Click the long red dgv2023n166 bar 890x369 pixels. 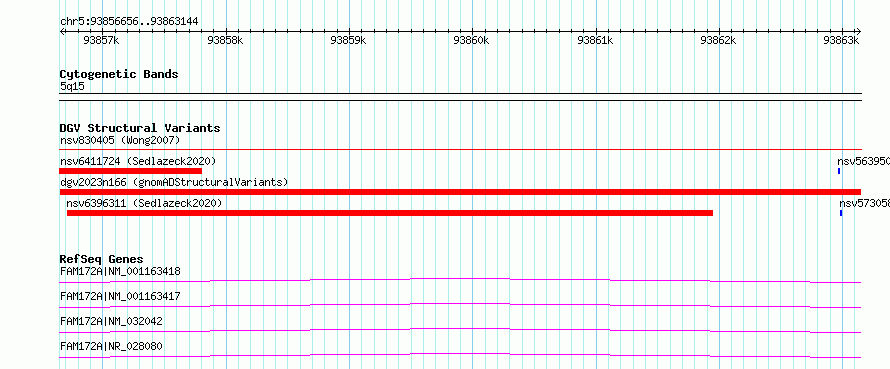point(460,192)
